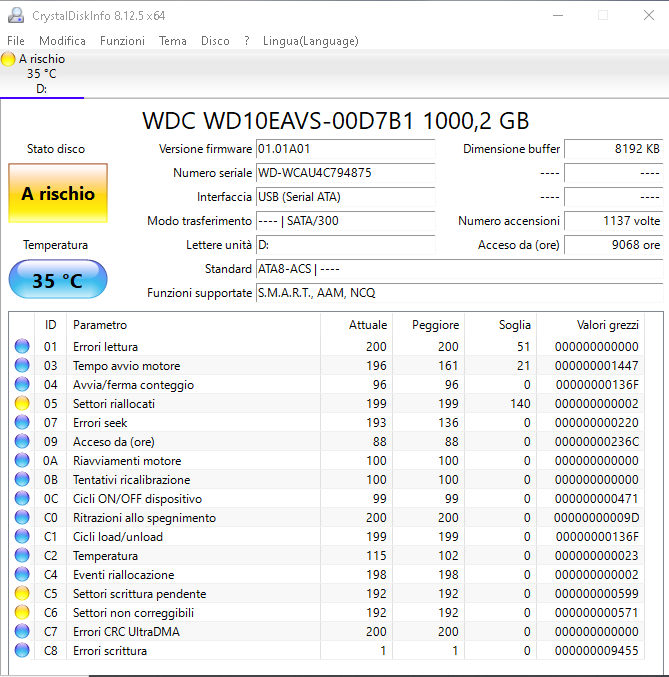The image size is (669, 677).
Task: Click the Modo trasferimento field SATA/300
Action: click(x=345, y=221)
